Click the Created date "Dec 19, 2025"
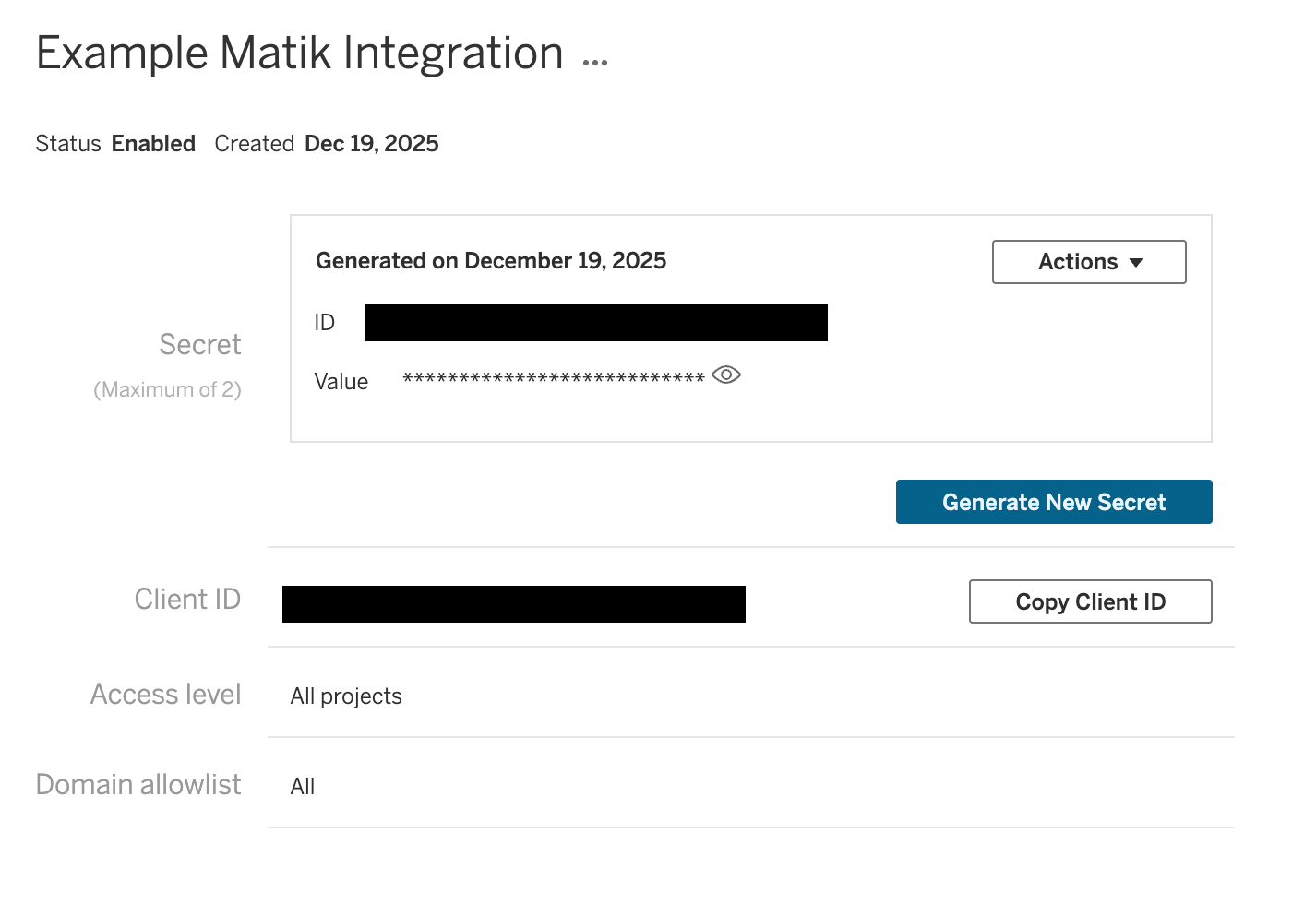The image size is (1316, 904). [x=371, y=144]
